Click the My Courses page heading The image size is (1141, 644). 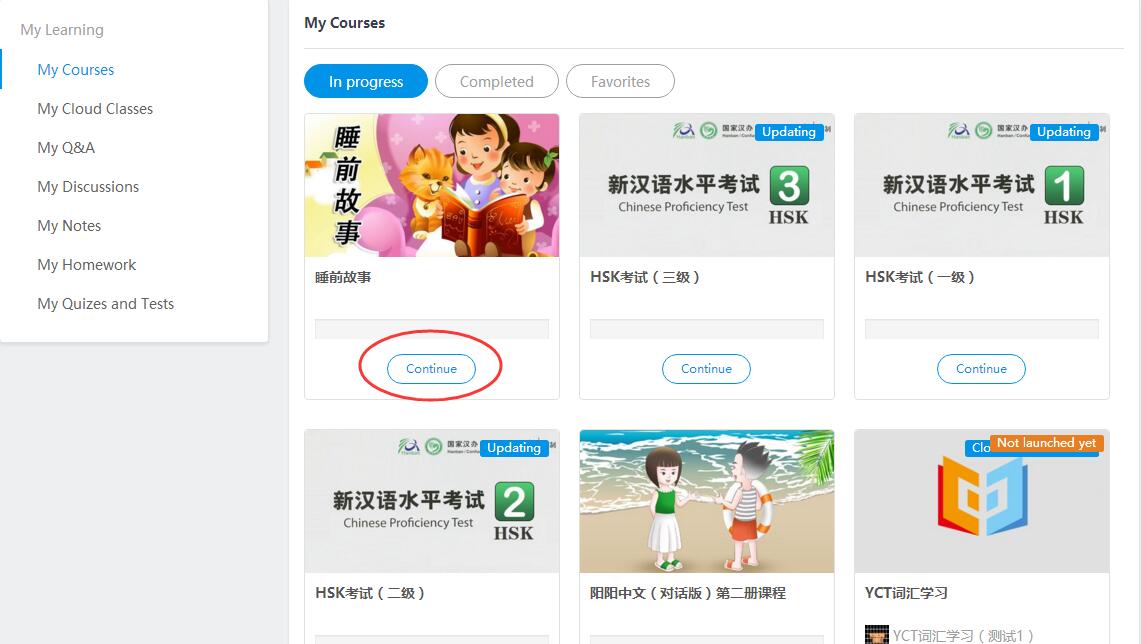pos(345,23)
